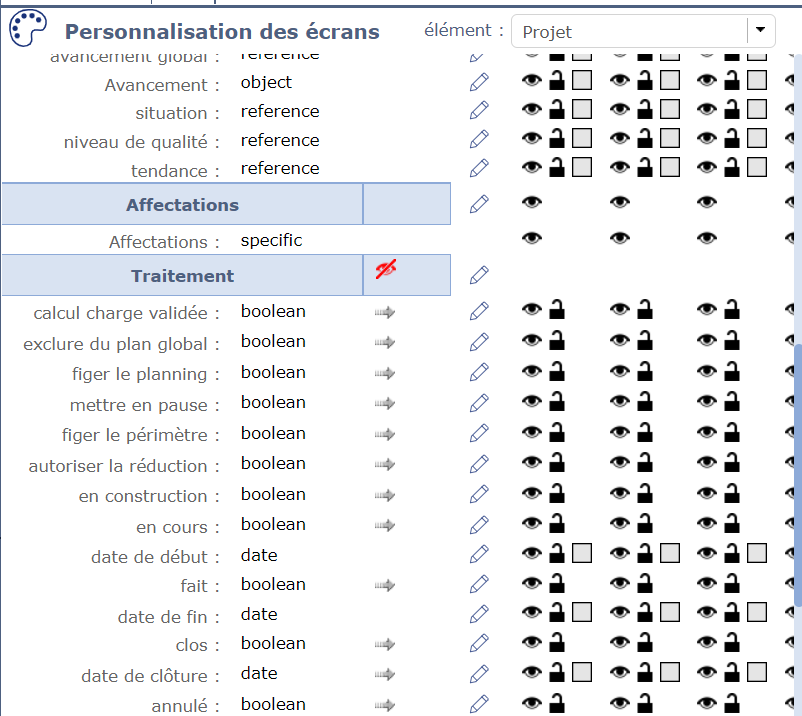Viewport: 802px width, 716px height.
Task: Click the gray arrow in 'figer le planning' row
Action: pos(385,374)
